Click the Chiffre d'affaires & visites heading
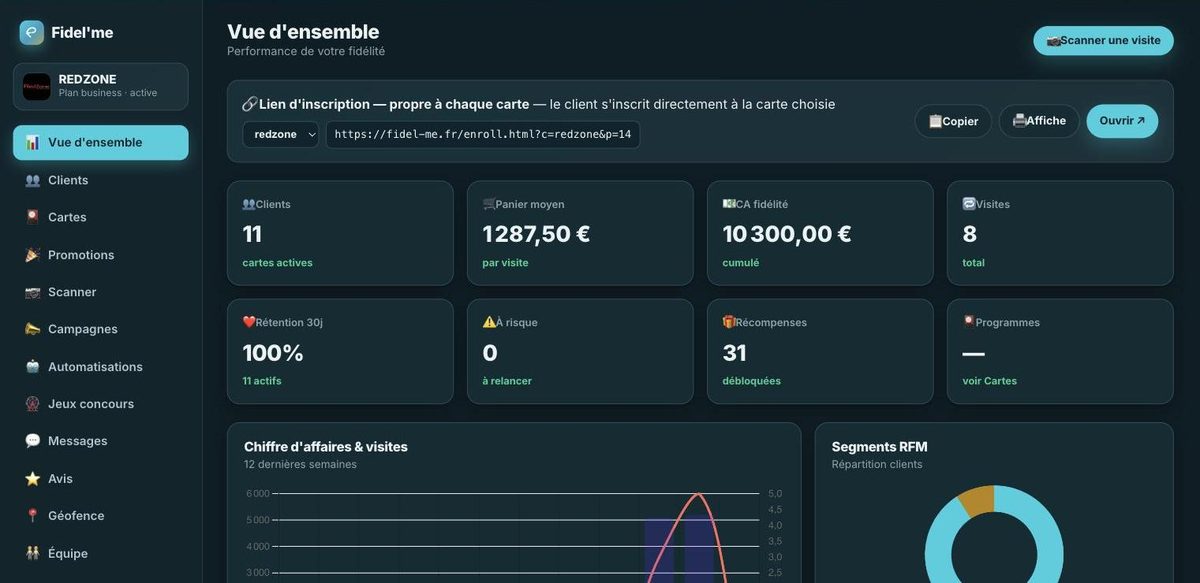1200x583 pixels. [x=326, y=447]
